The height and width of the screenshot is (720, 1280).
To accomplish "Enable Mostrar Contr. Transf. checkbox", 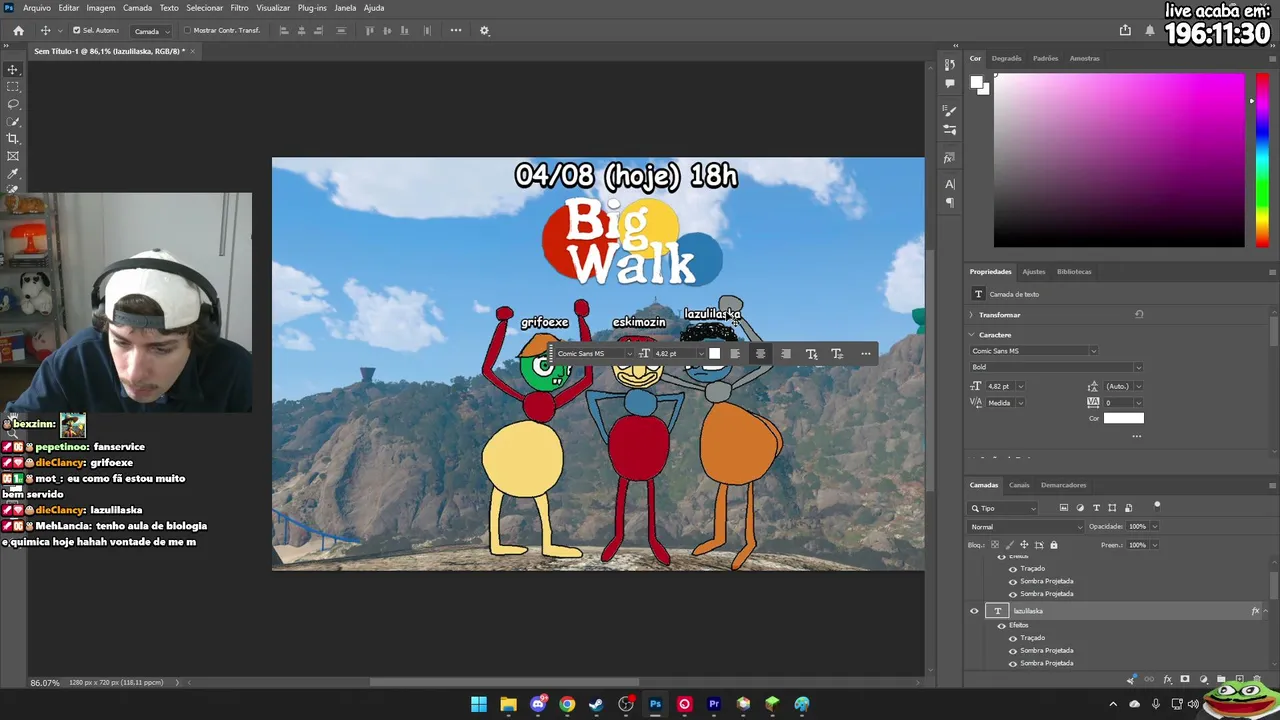I will 187,31.
